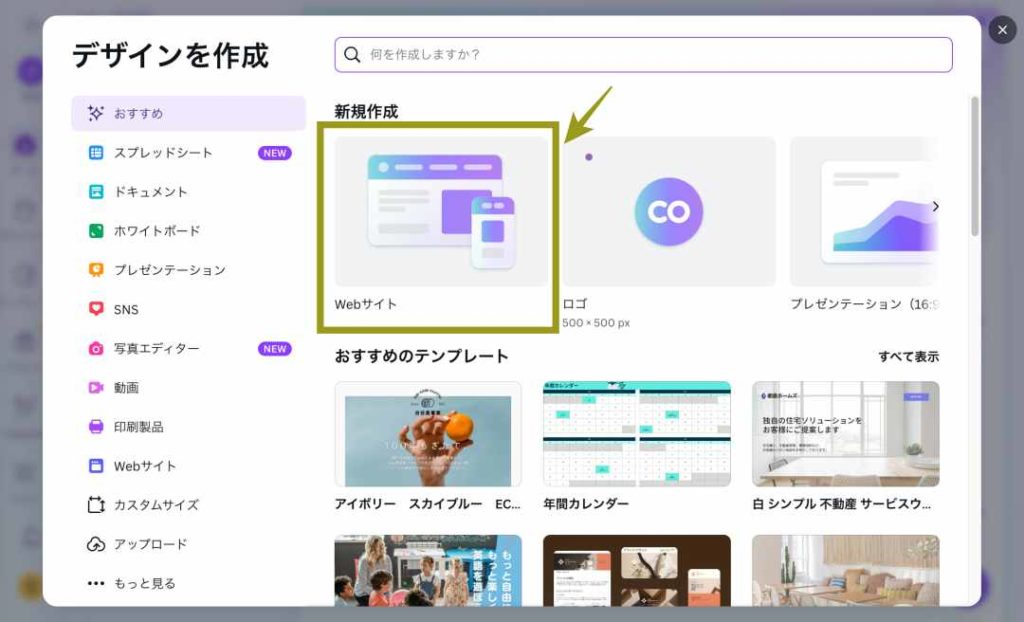Click the 印刷製品 print products icon

click(x=96, y=427)
